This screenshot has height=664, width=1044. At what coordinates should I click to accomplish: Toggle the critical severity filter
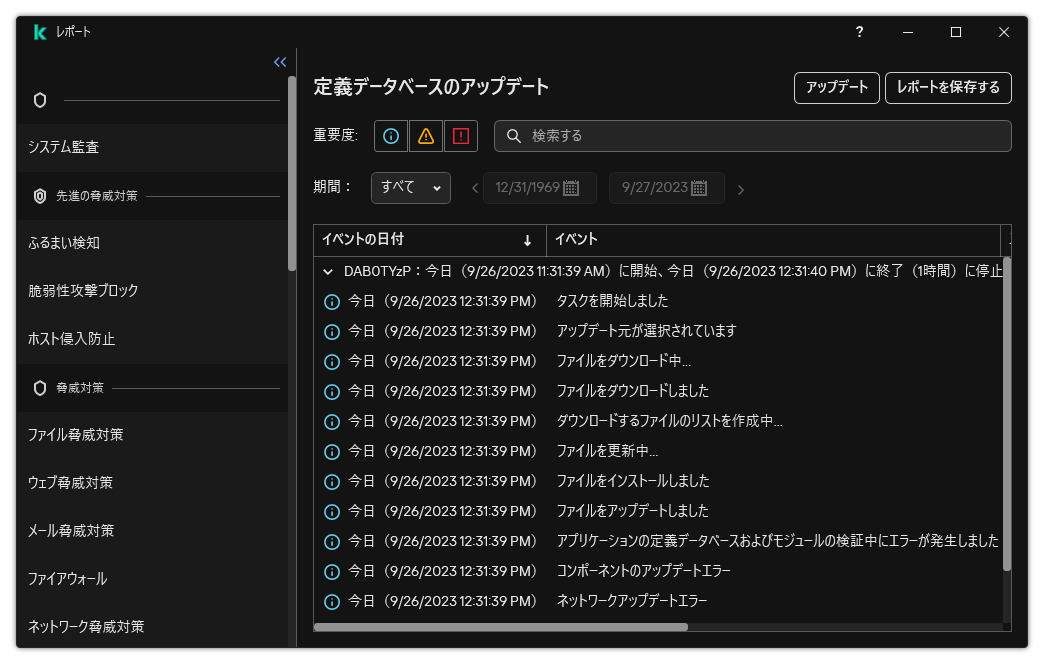pos(461,135)
